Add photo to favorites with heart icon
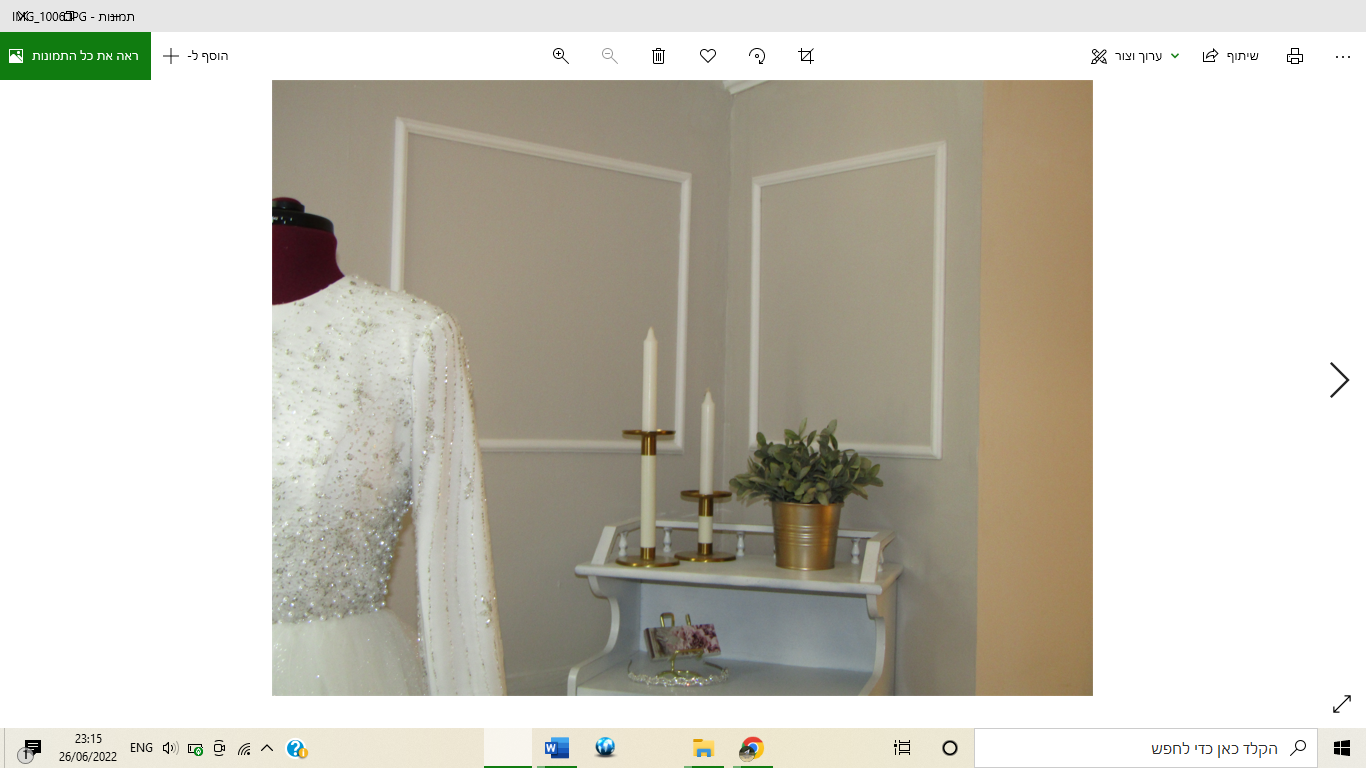1366x768 pixels. [708, 56]
